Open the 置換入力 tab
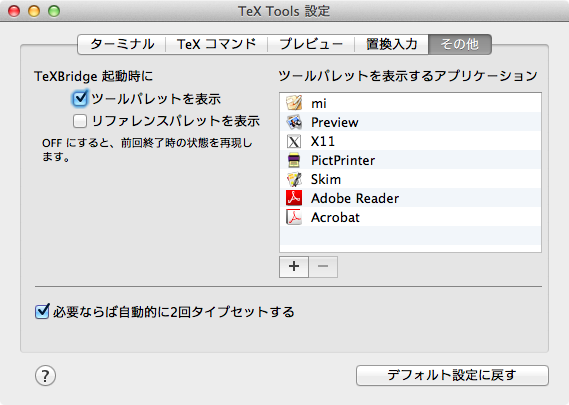This screenshot has height=405, width=569. click(392, 44)
